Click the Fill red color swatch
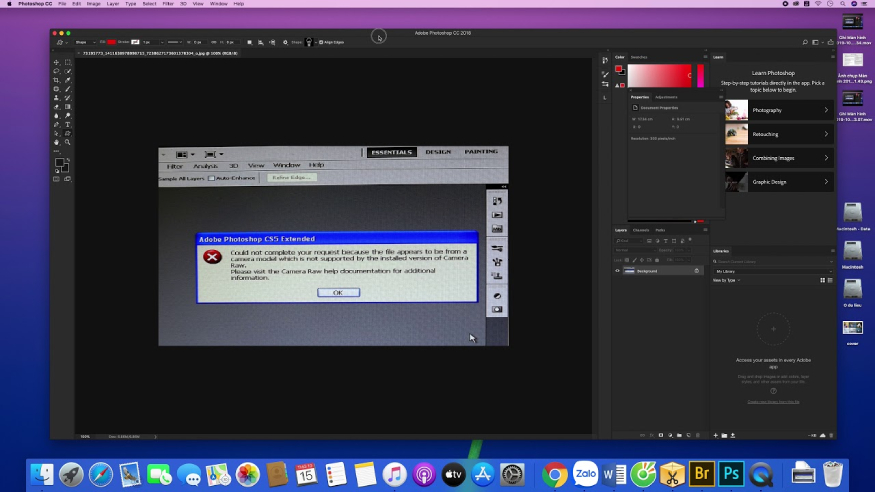The width and height of the screenshot is (875, 492). click(112, 42)
